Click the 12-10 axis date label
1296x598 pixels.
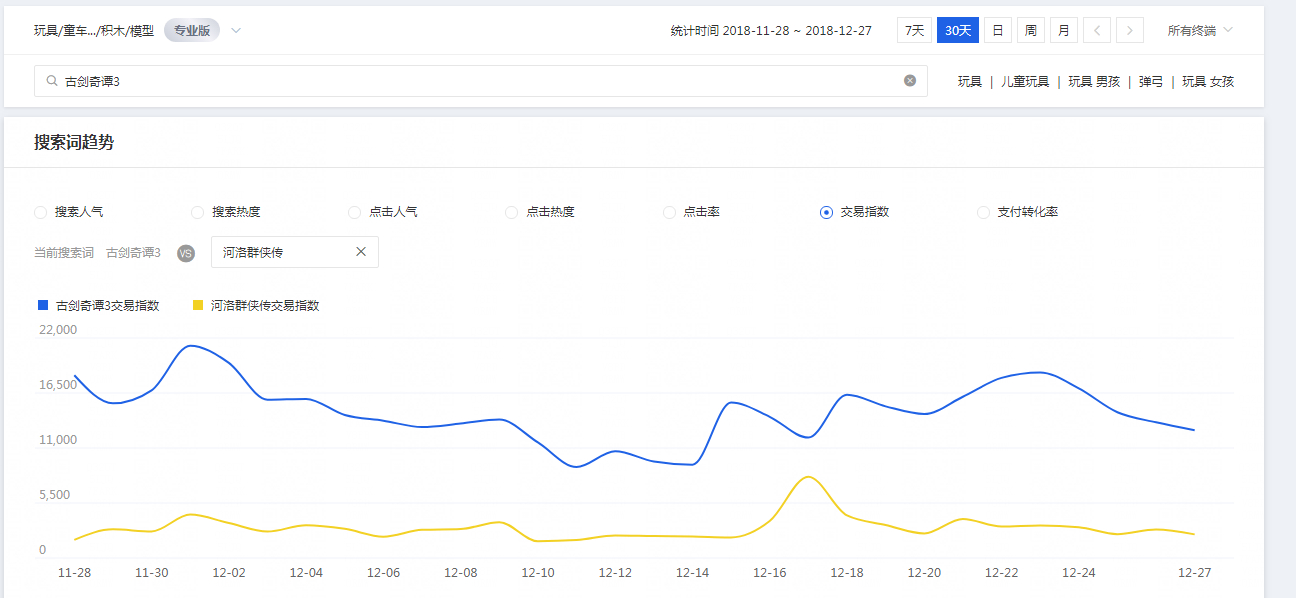click(538, 573)
